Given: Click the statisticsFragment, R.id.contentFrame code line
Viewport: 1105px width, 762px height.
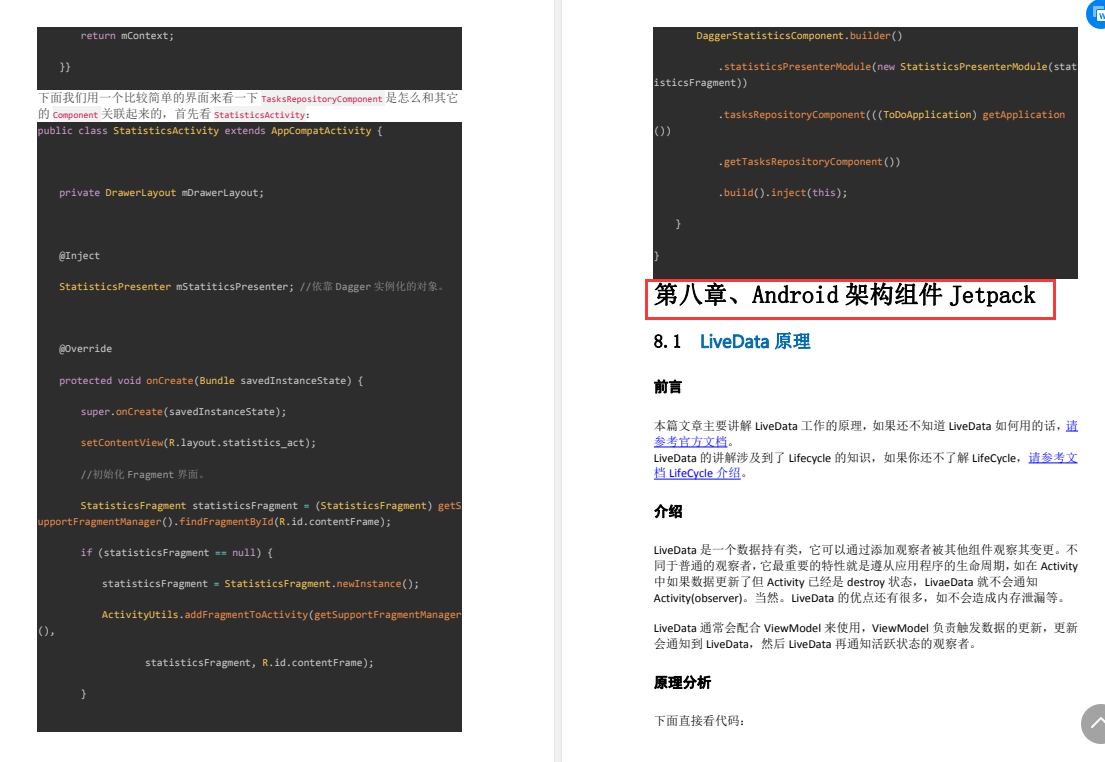Looking at the screenshot, I should tap(259, 662).
